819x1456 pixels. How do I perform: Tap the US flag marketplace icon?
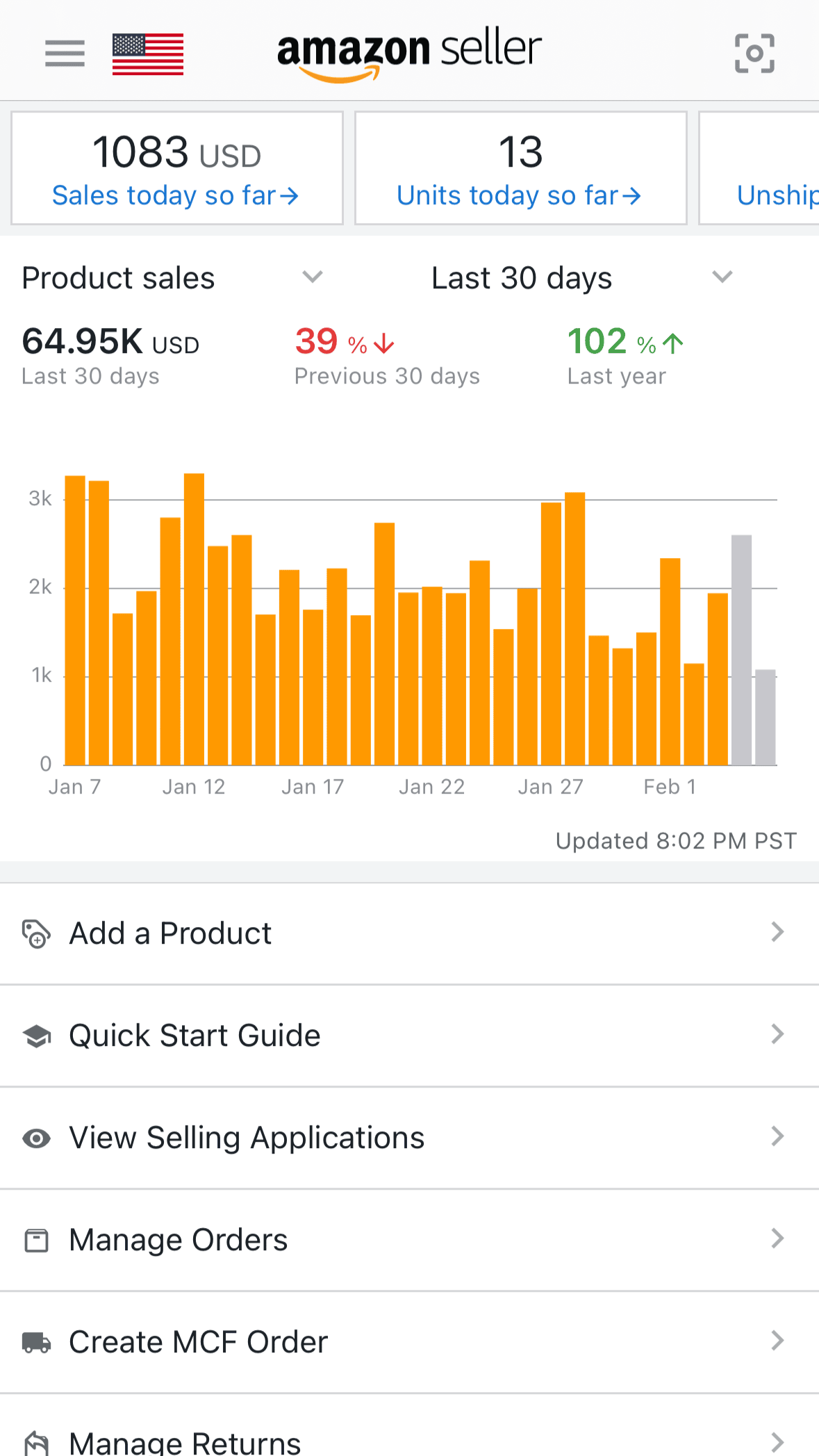(x=148, y=54)
